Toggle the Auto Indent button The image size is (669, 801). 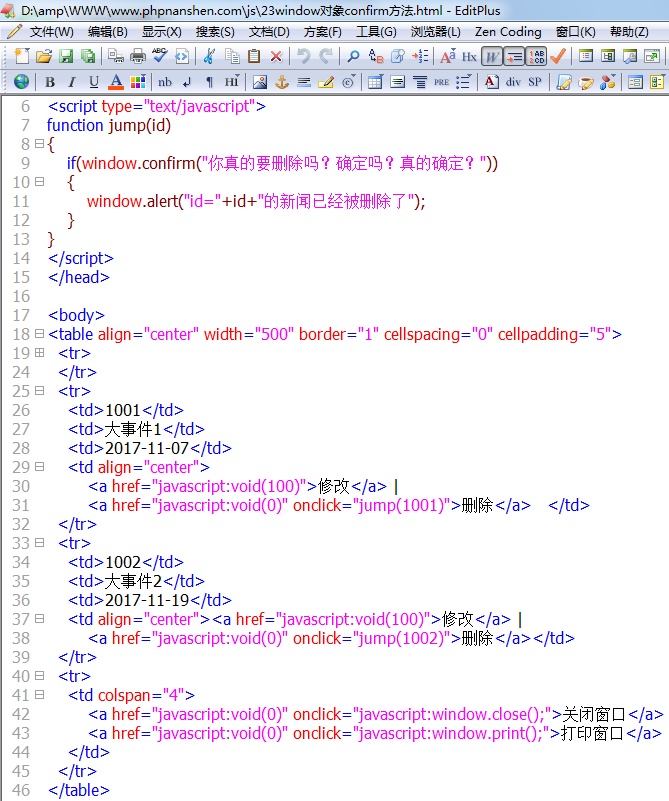tap(514, 56)
